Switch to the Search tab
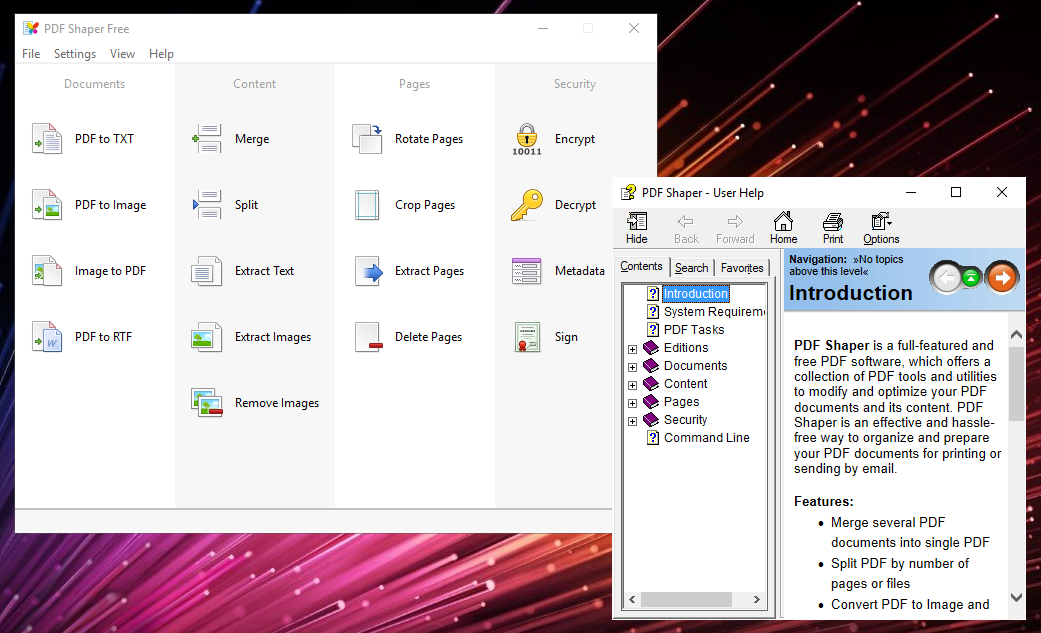Image resolution: width=1041 pixels, height=633 pixels. pyautogui.click(x=691, y=267)
